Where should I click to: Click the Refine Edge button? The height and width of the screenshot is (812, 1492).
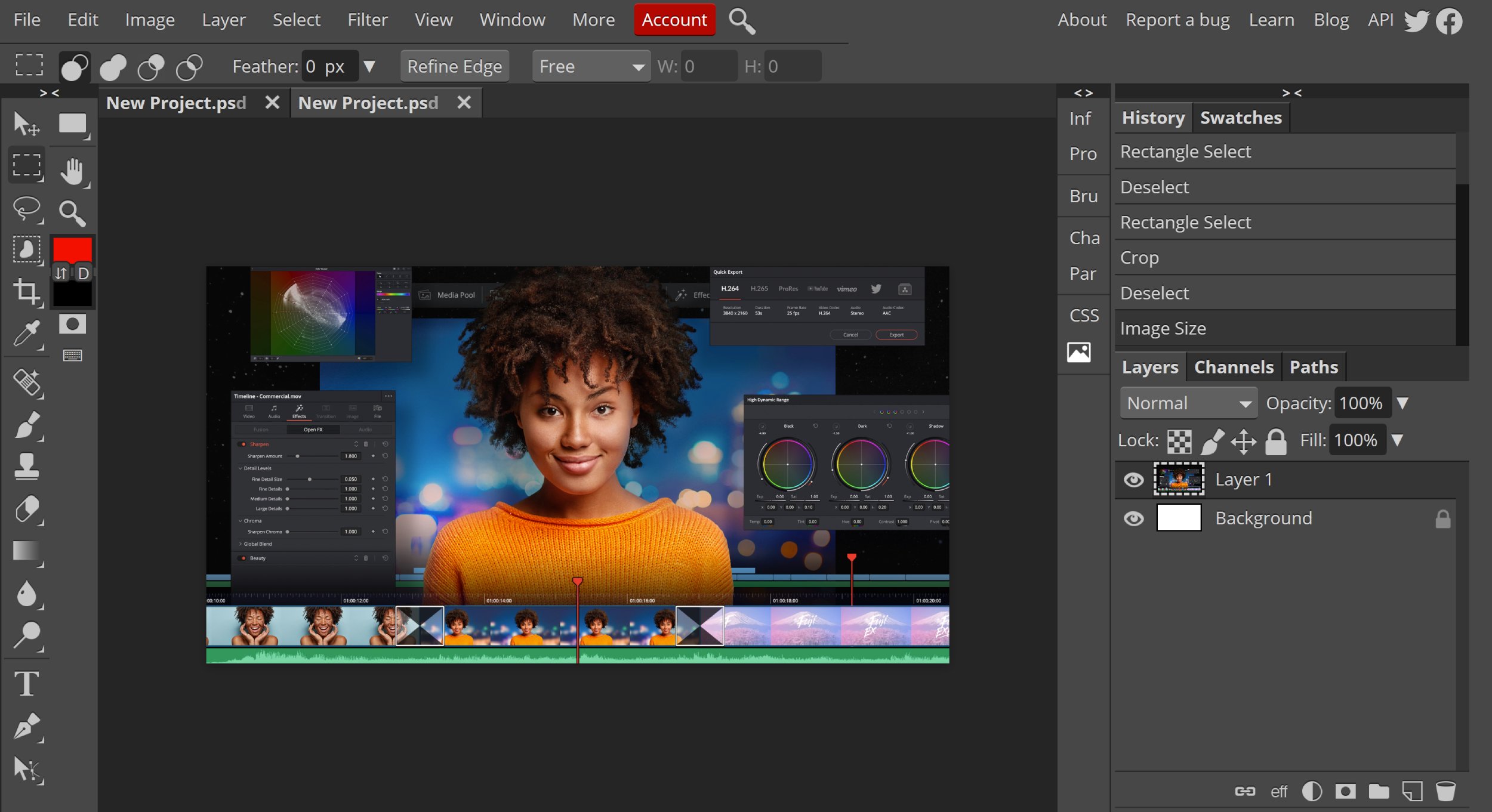454,66
